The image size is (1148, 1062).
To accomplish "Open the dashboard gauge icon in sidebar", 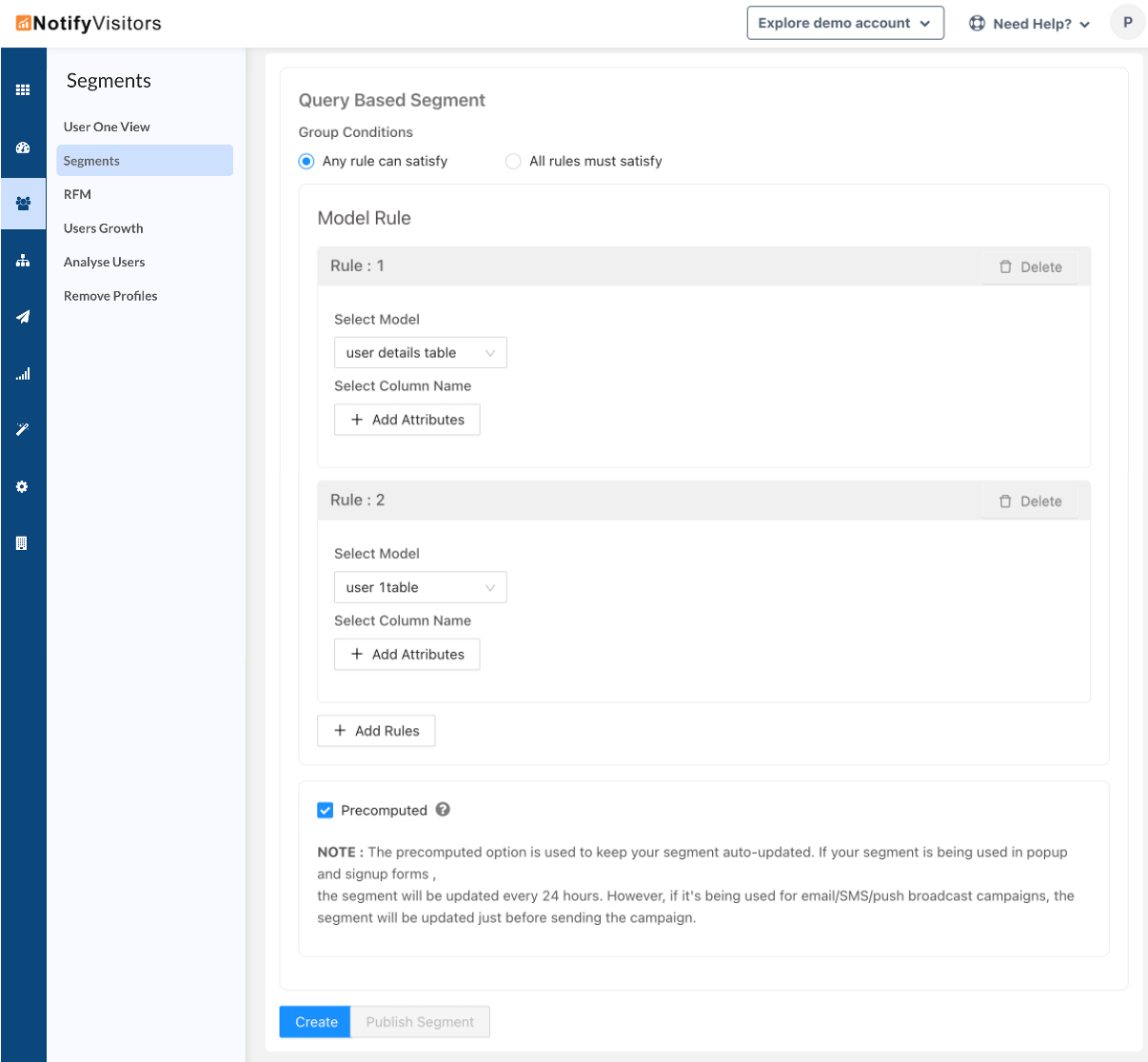I will click(x=23, y=147).
